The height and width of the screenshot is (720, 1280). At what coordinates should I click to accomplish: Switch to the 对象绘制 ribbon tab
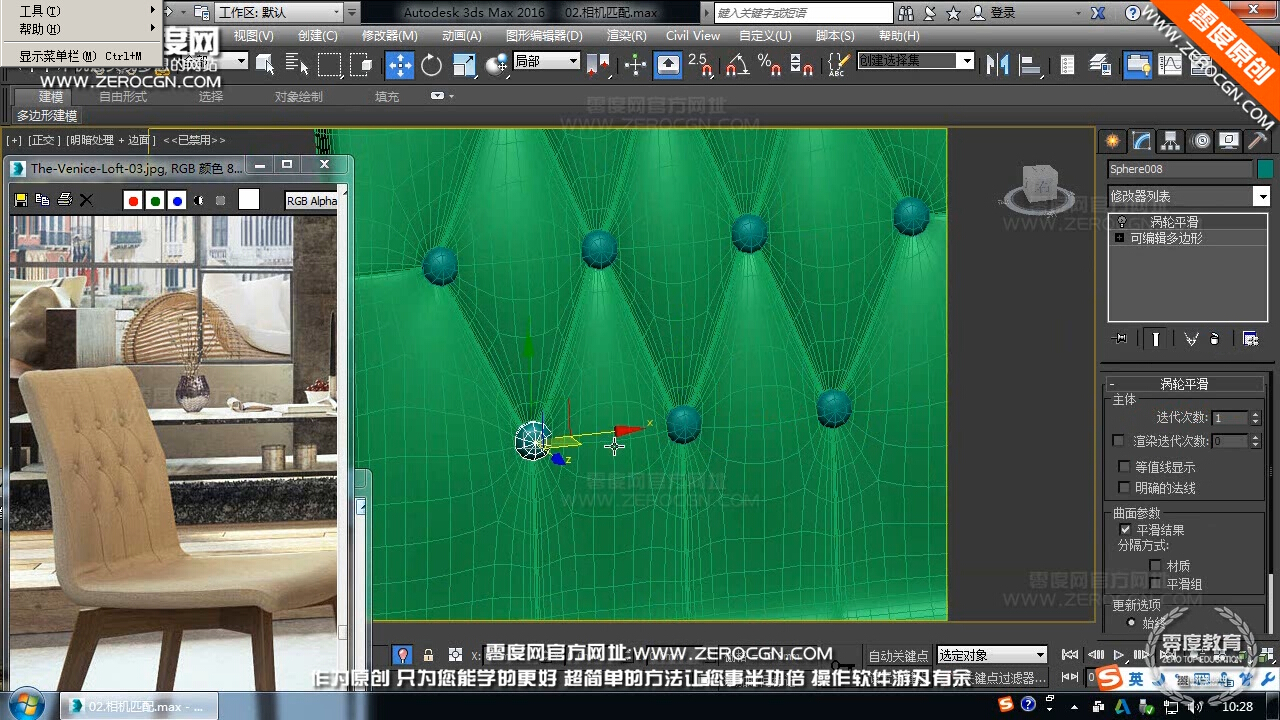pyautogui.click(x=299, y=97)
